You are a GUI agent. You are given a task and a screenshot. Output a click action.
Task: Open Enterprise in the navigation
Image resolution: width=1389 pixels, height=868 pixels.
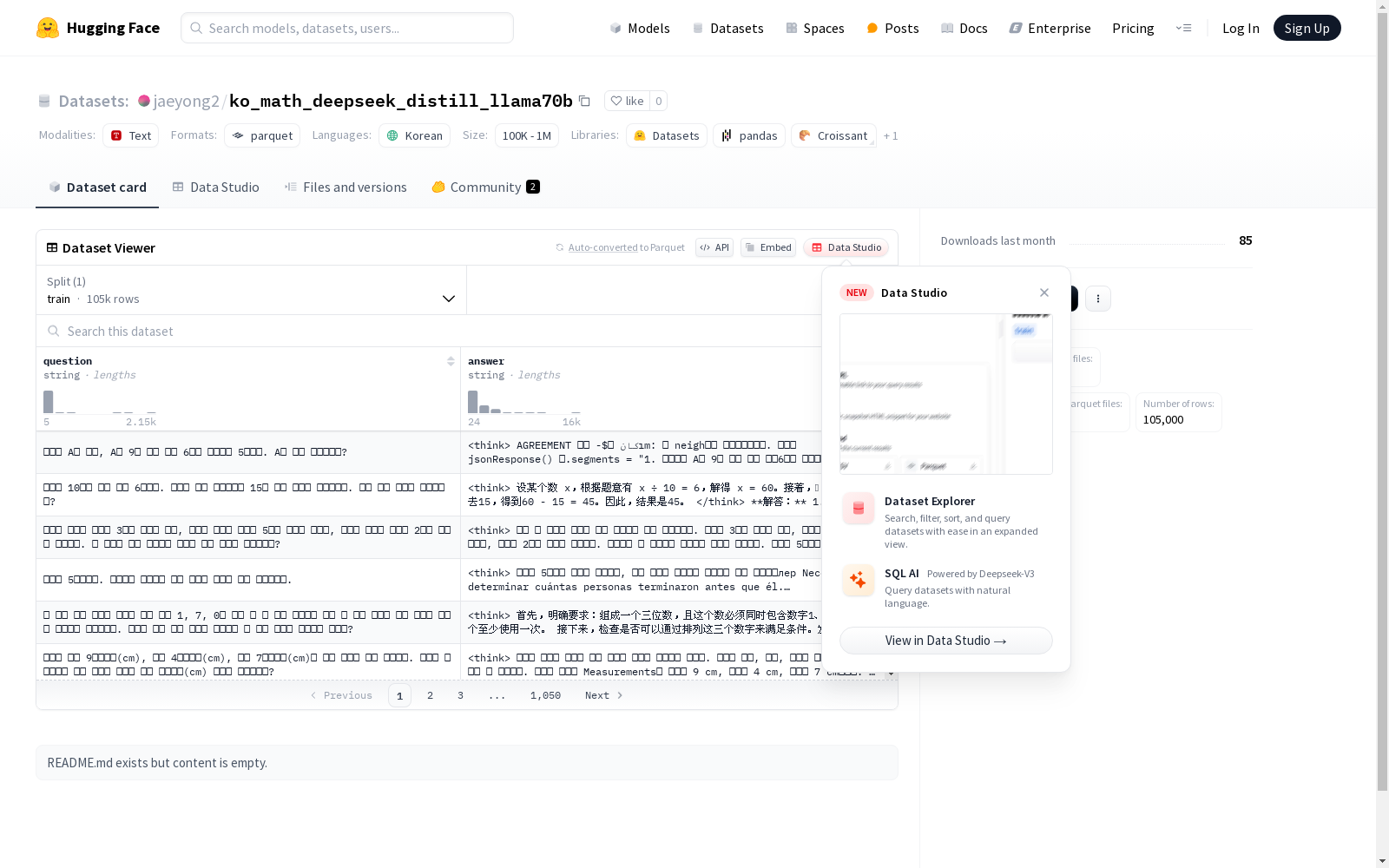pos(1050,28)
